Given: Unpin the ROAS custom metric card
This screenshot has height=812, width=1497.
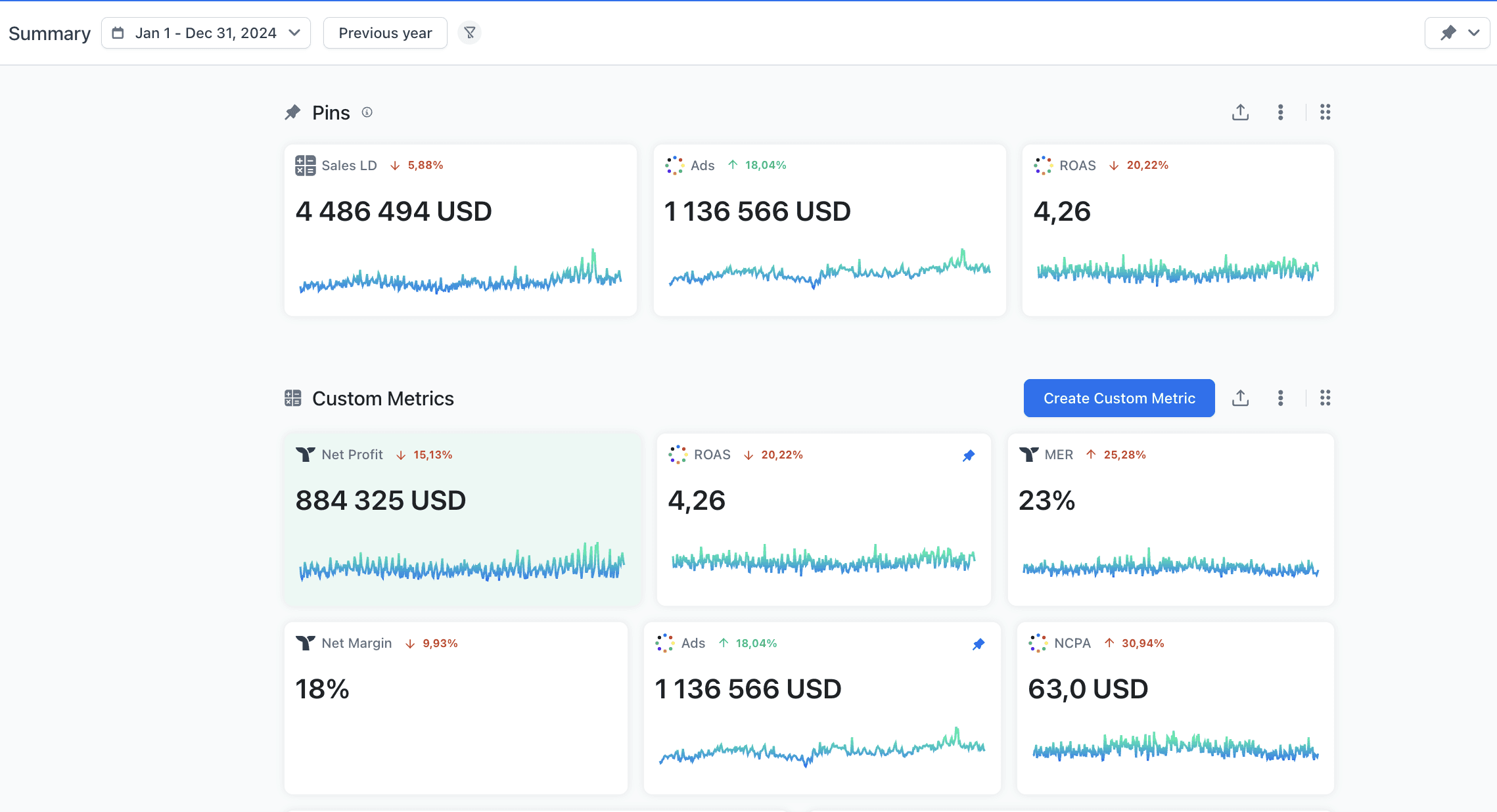Looking at the screenshot, I should pyautogui.click(x=969, y=455).
